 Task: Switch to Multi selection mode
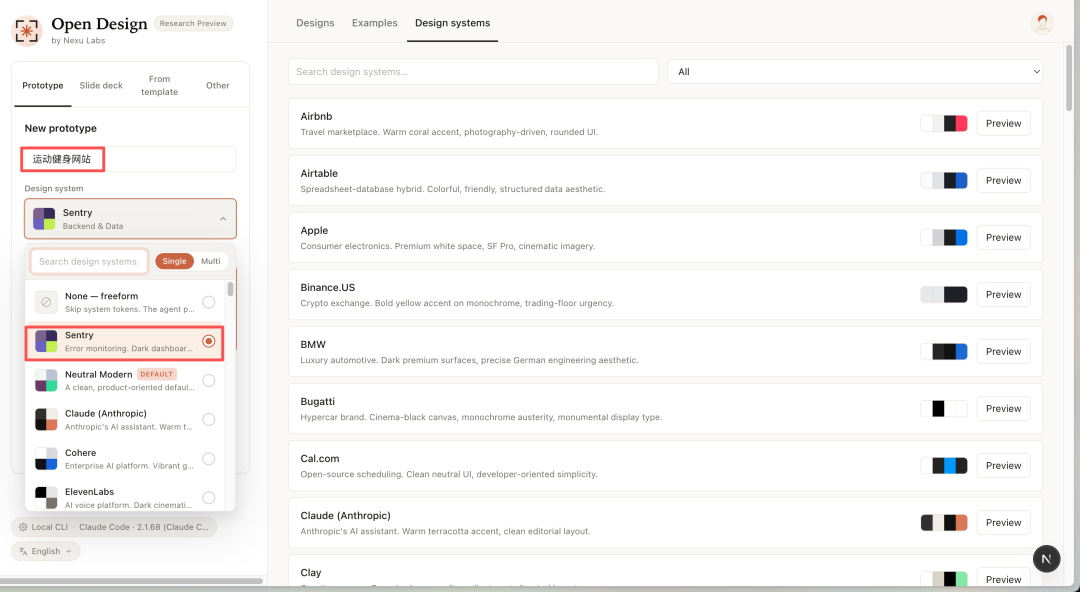(x=211, y=261)
